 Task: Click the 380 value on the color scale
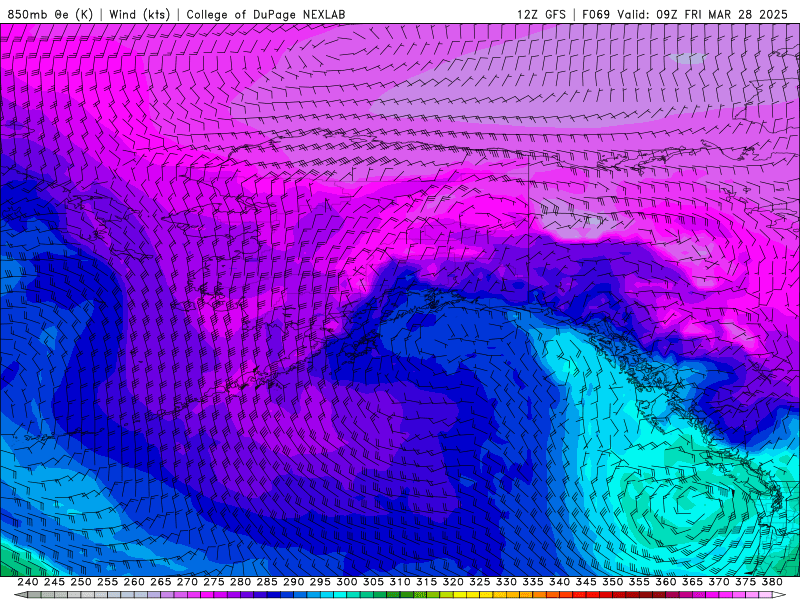point(772,582)
